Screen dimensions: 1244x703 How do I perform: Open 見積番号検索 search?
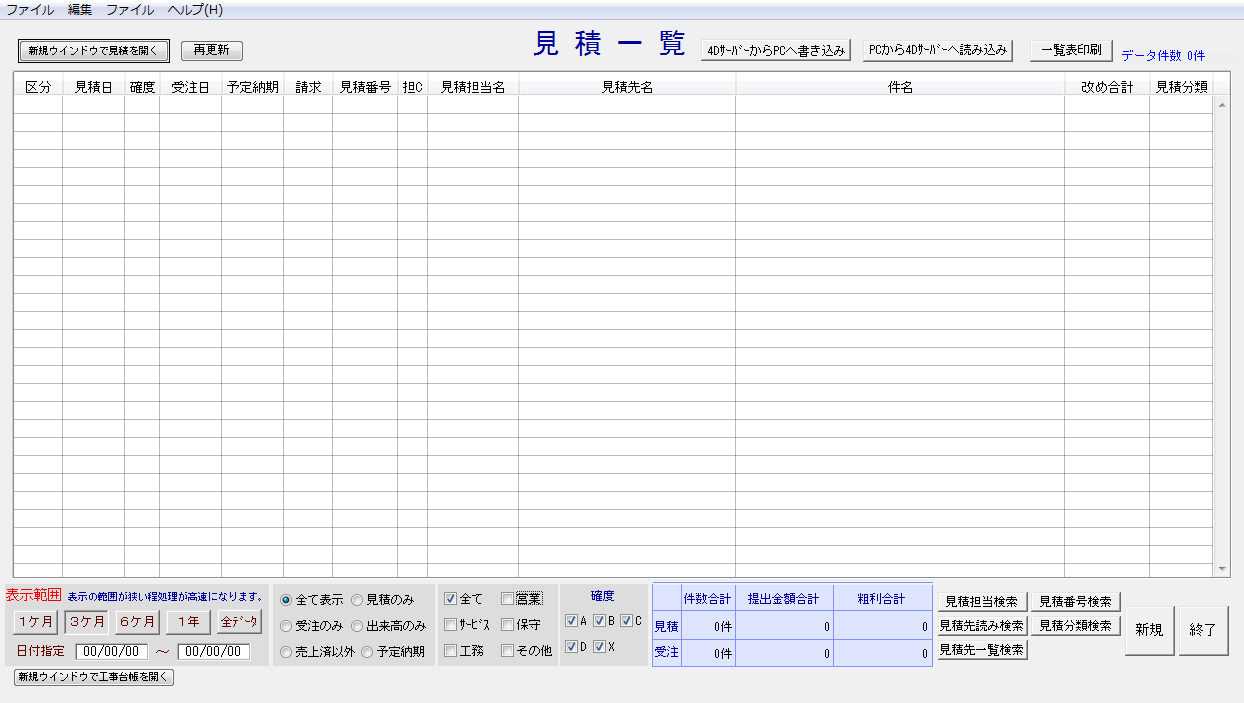[1075, 601]
